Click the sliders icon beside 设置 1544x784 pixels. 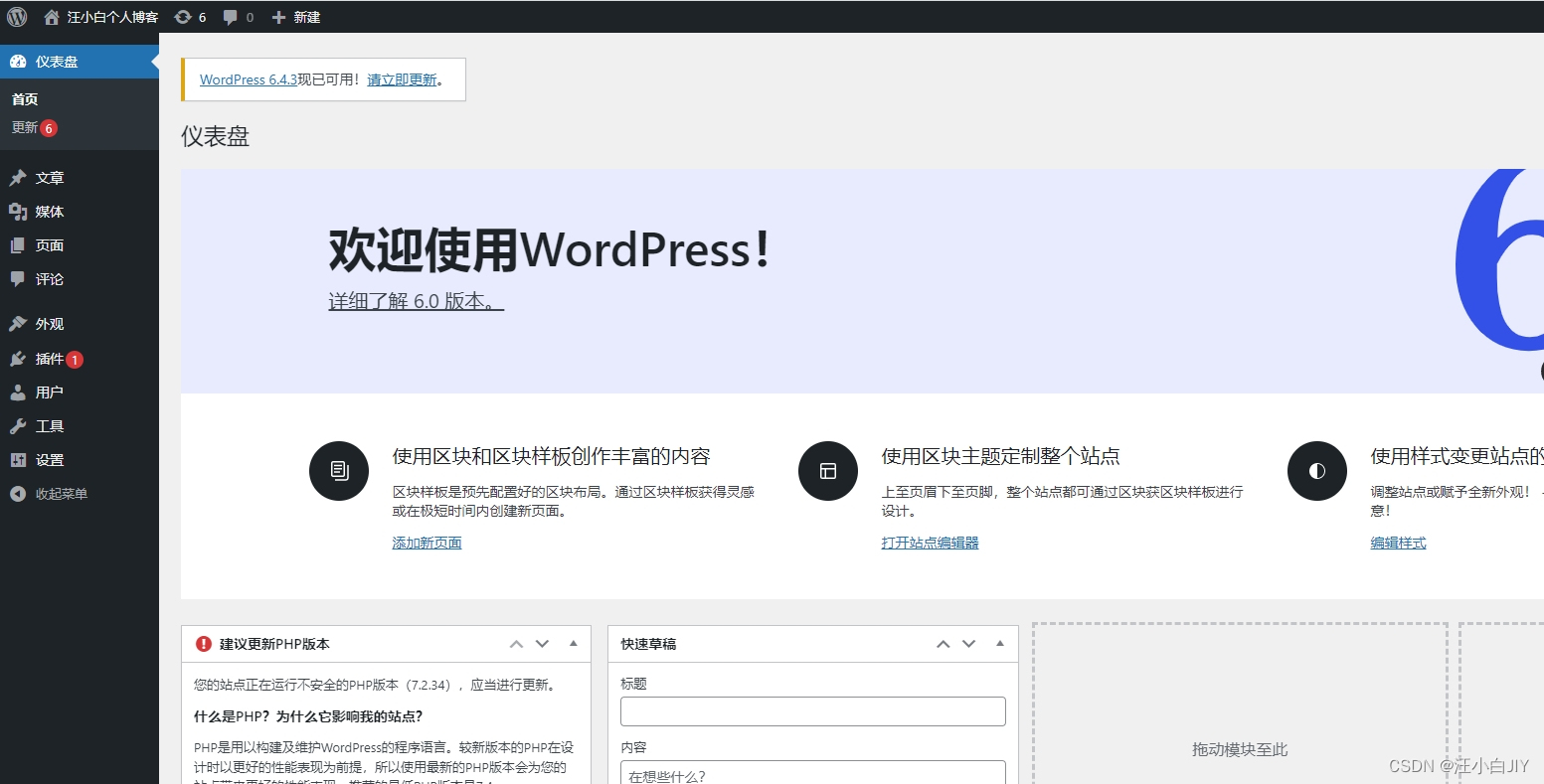pyautogui.click(x=18, y=460)
